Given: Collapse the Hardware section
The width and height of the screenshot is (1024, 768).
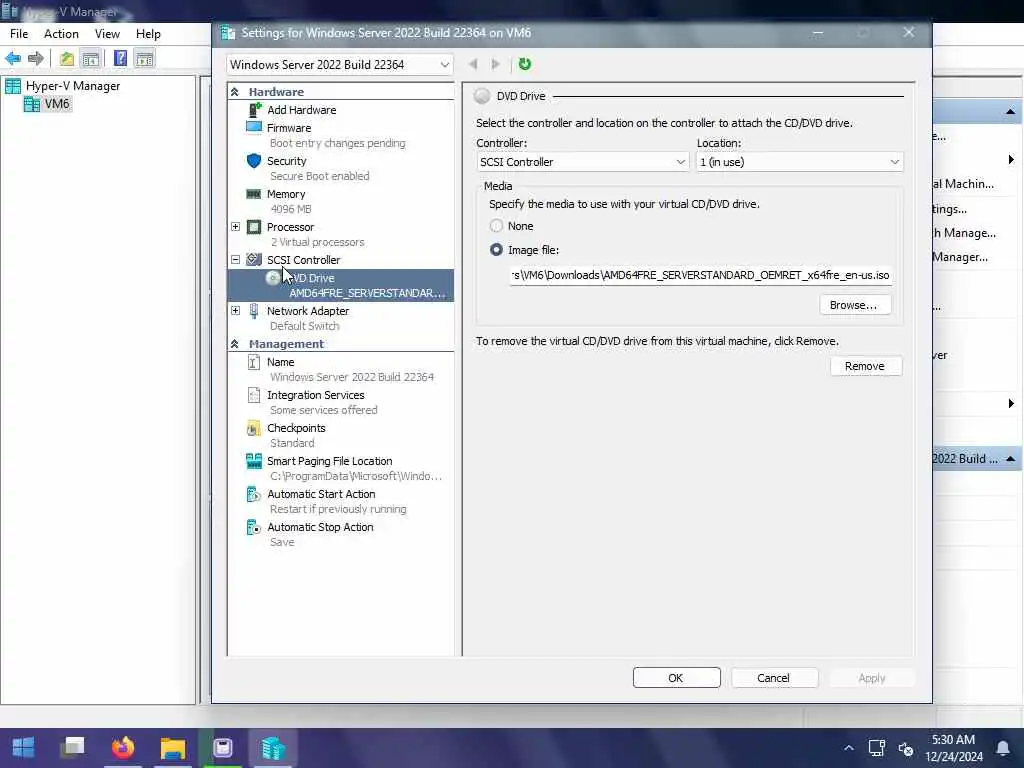Looking at the screenshot, I should (235, 92).
